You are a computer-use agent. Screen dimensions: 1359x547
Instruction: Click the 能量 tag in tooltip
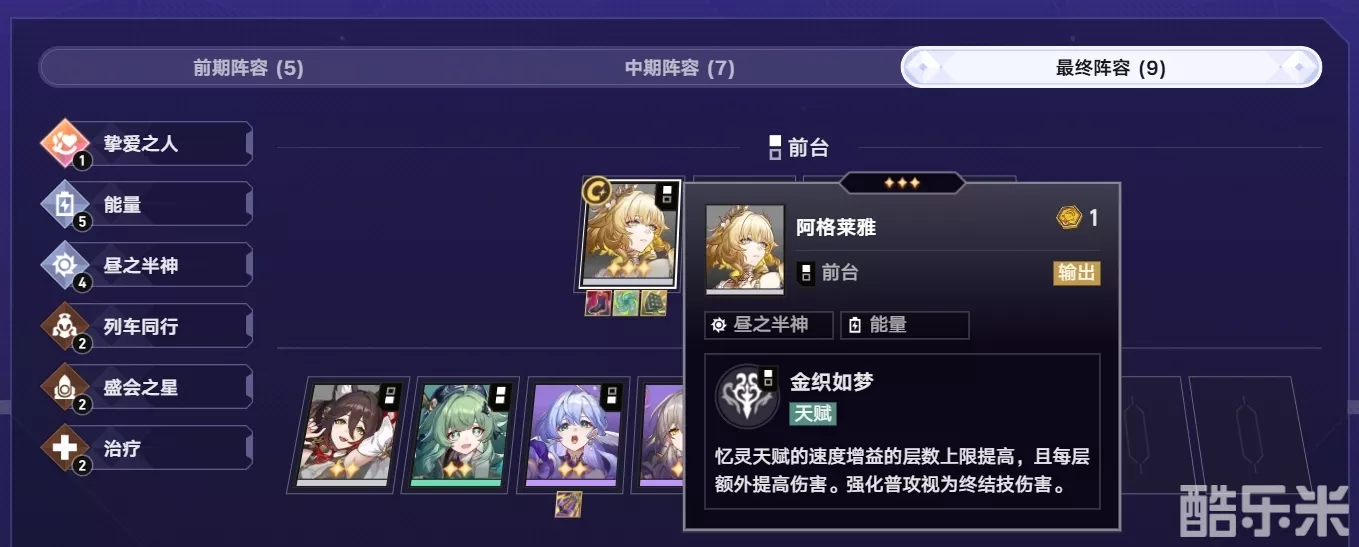pos(905,325)
